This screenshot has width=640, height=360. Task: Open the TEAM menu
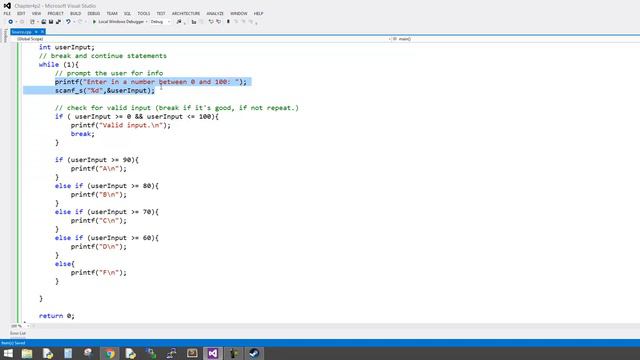pyautogui.click(x=112, y=13)
